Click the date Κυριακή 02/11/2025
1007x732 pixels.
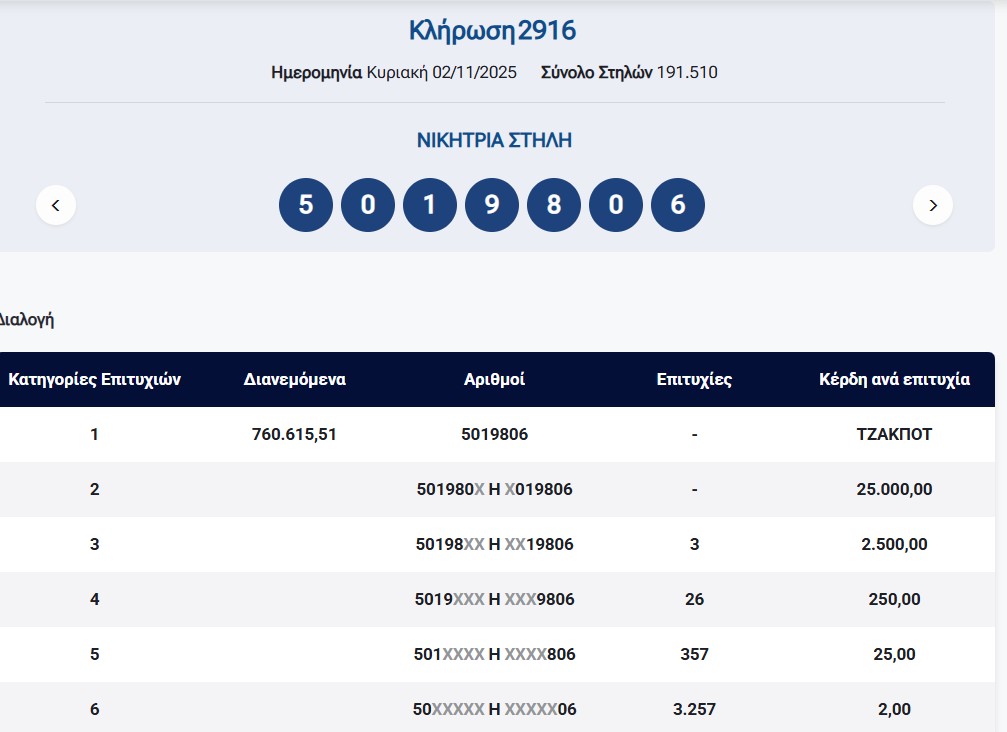[441, 73]
